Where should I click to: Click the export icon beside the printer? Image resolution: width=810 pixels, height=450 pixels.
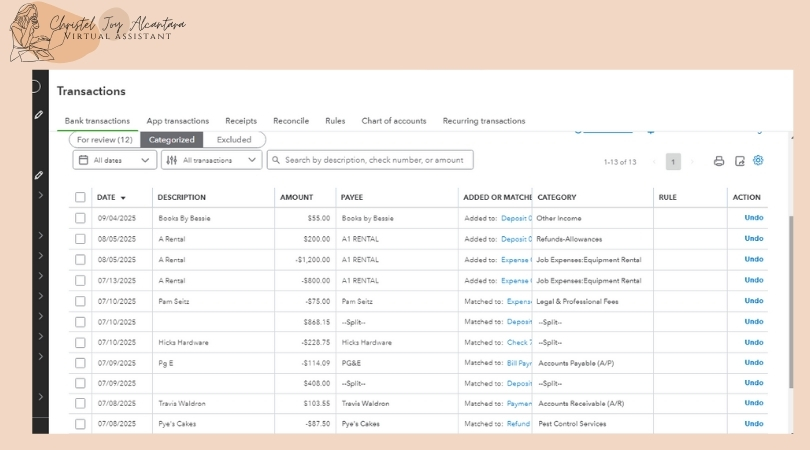click(x=739, y=161)
